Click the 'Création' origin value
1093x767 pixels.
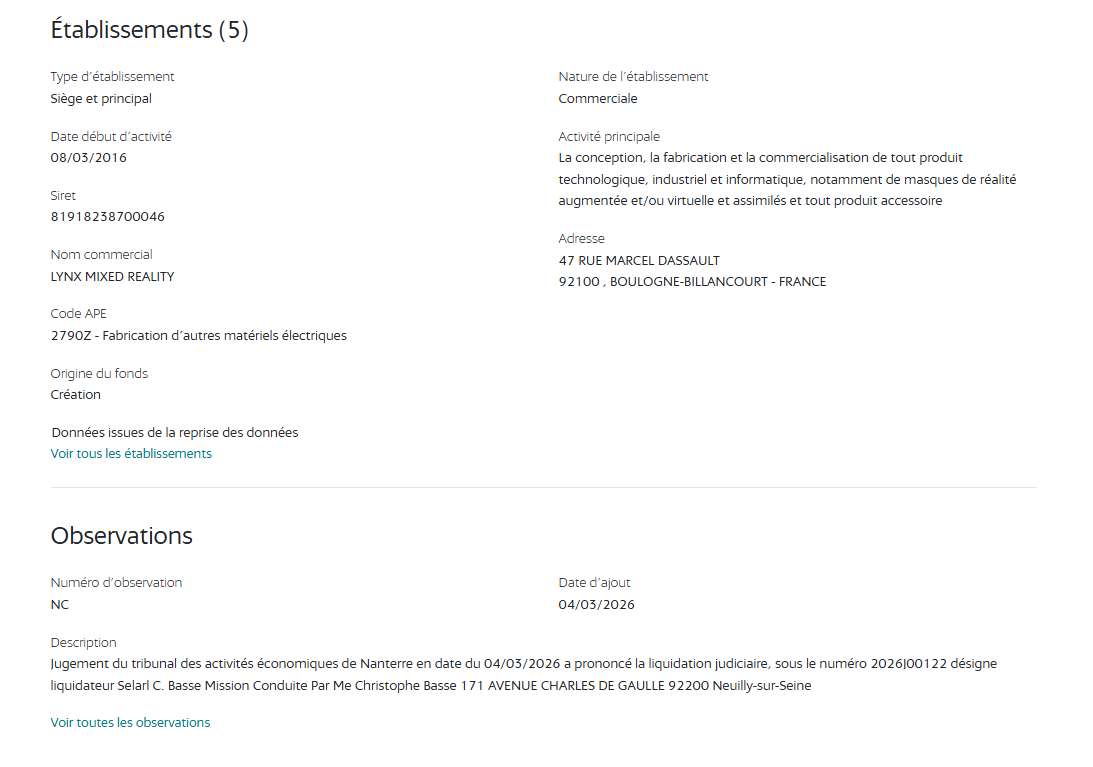point(76,395)
